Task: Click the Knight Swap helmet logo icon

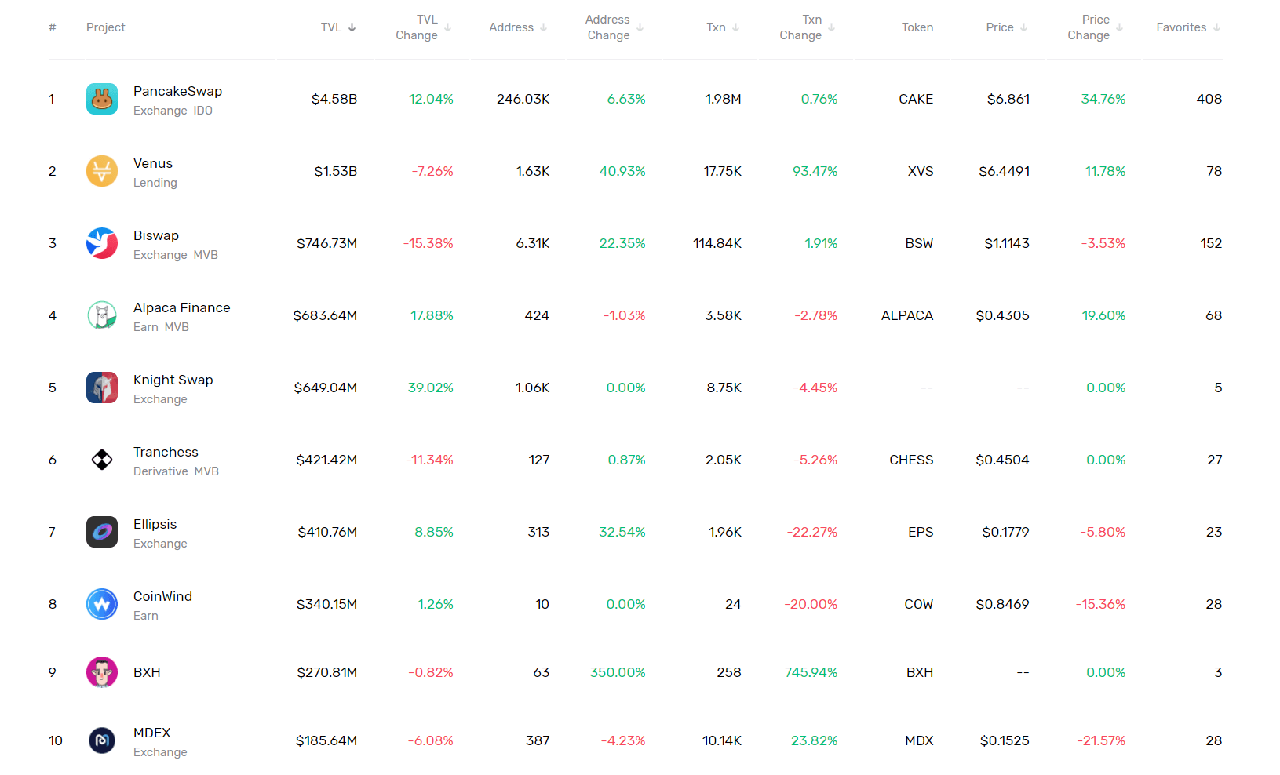Action: (102, 387)
